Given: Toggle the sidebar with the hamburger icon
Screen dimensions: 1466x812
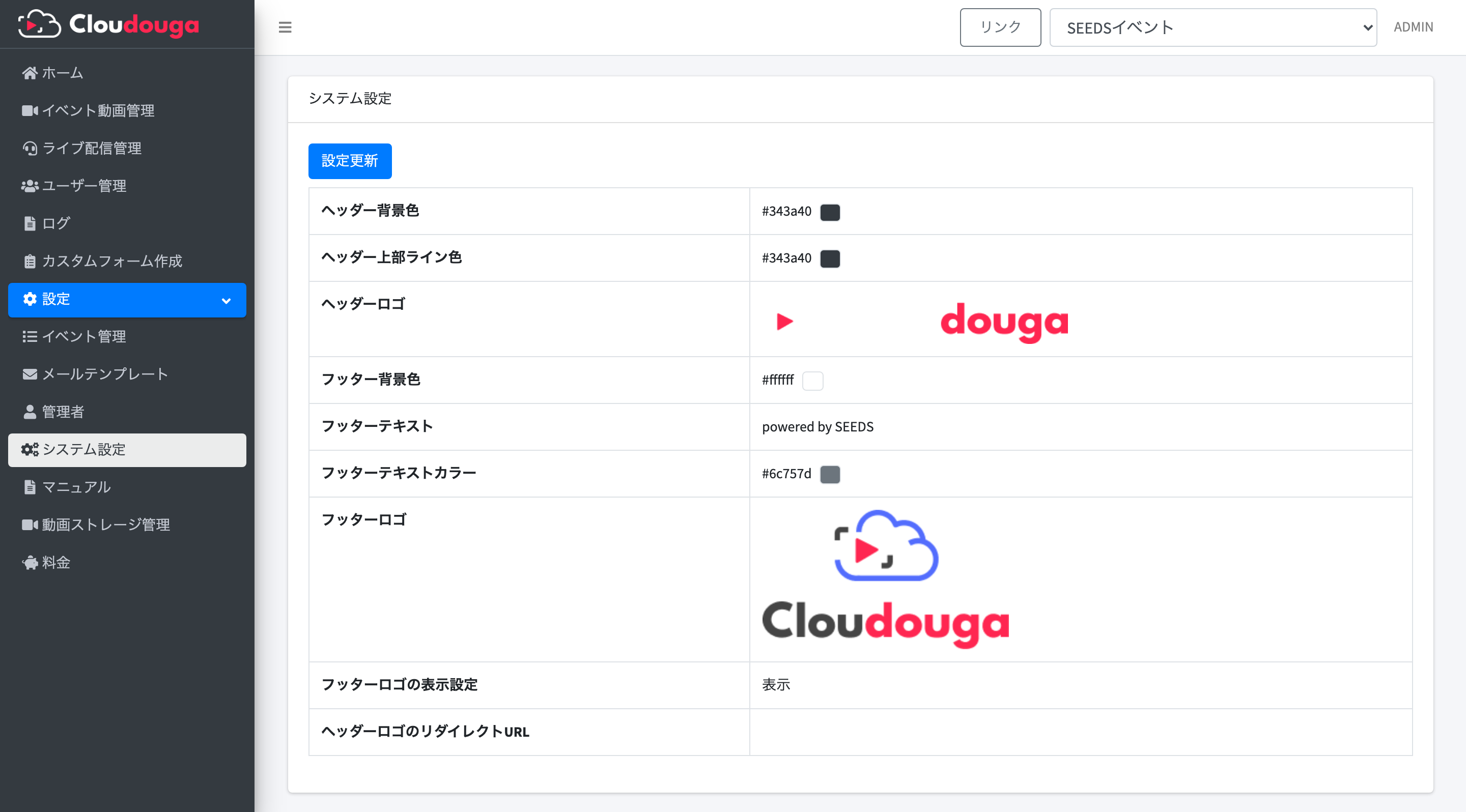Looking at the screenshot, I should [x=285, y=27].
